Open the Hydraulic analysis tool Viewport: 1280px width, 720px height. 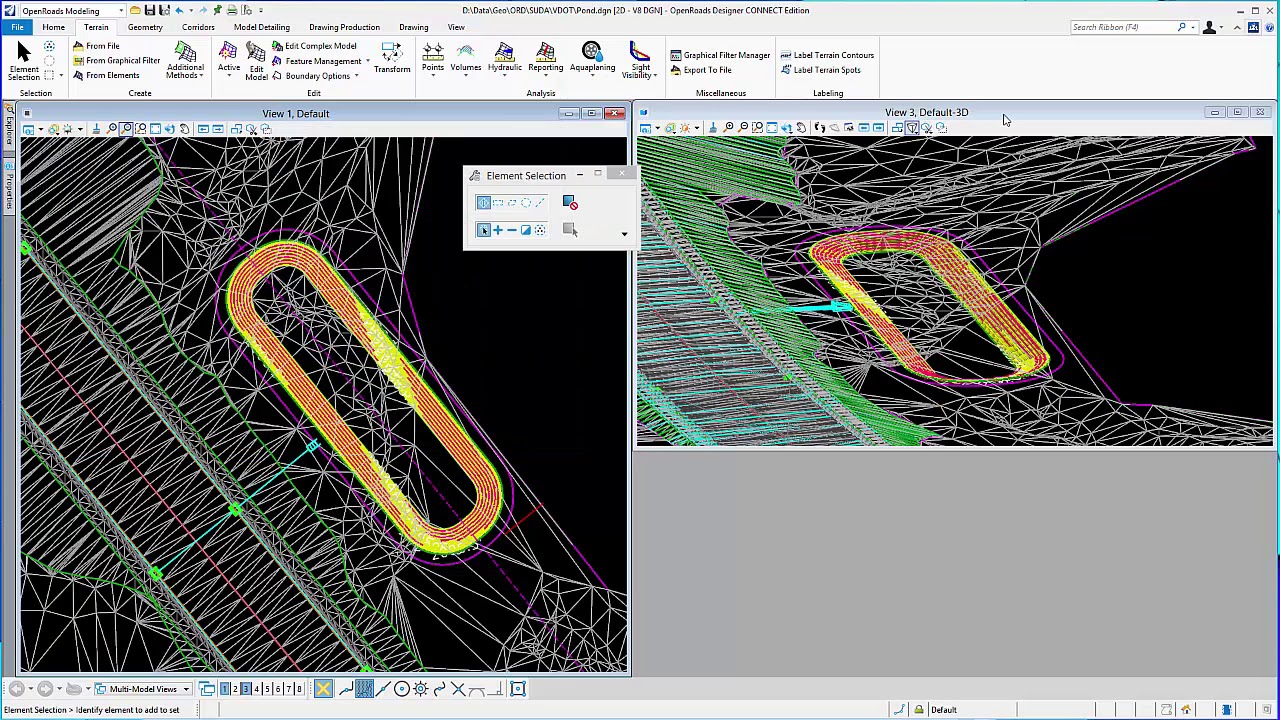tap(504, 59)
